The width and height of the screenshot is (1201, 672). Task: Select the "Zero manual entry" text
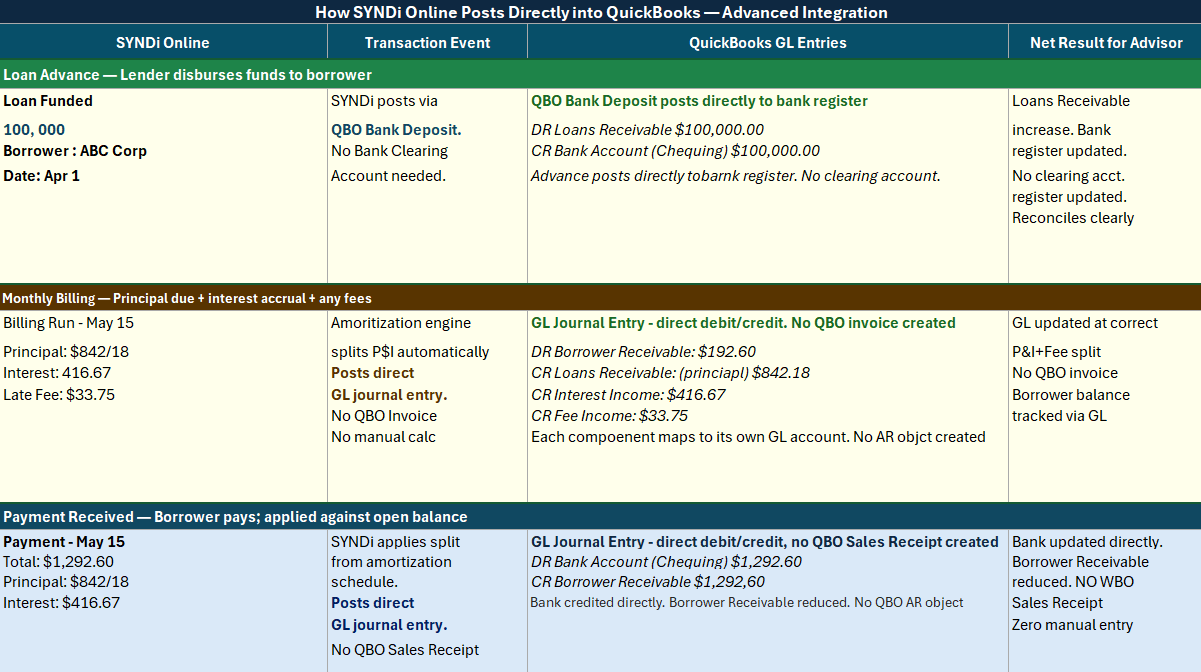tap(1072, 625)
